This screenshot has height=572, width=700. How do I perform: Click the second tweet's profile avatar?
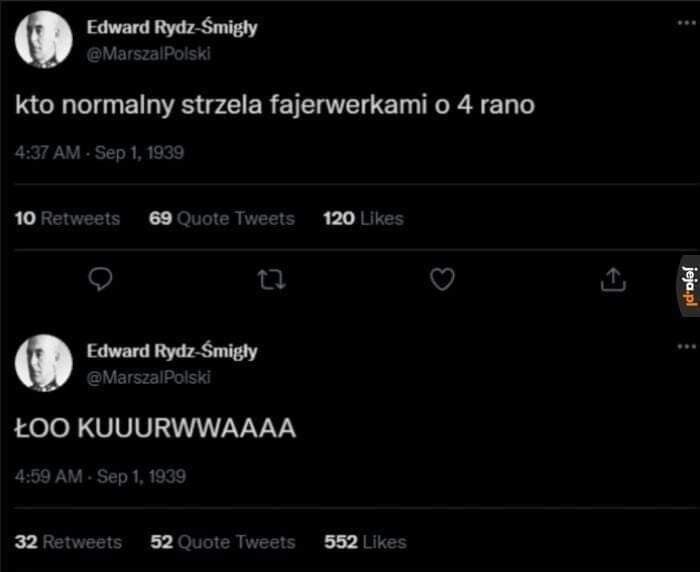[x=43, y=362]
